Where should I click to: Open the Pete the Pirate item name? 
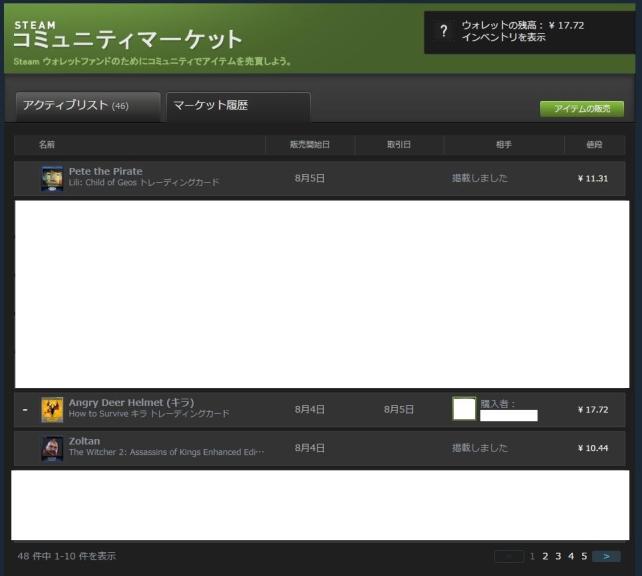click(x=106, y=171)
